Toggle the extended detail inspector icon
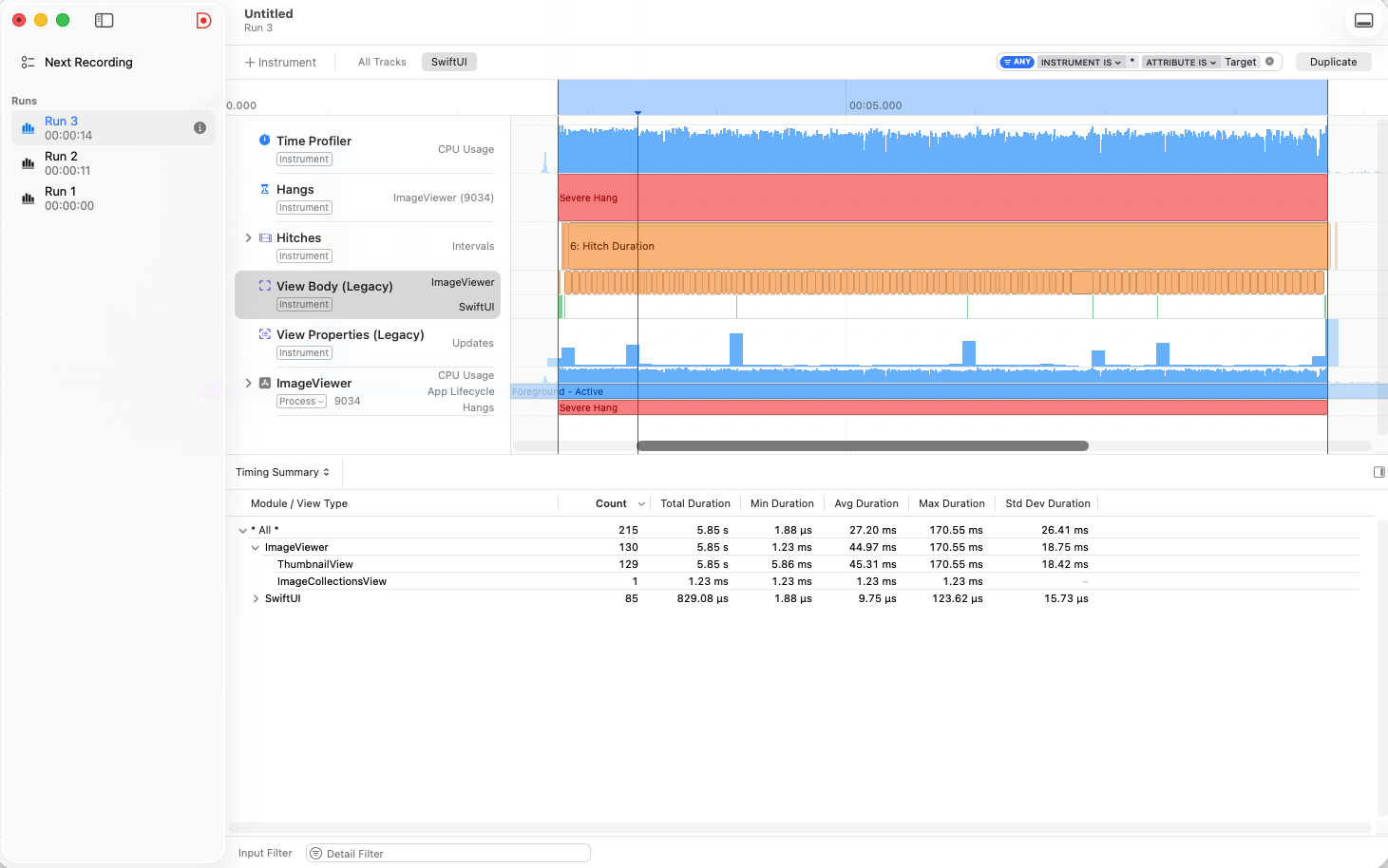 pos(1378,472)
